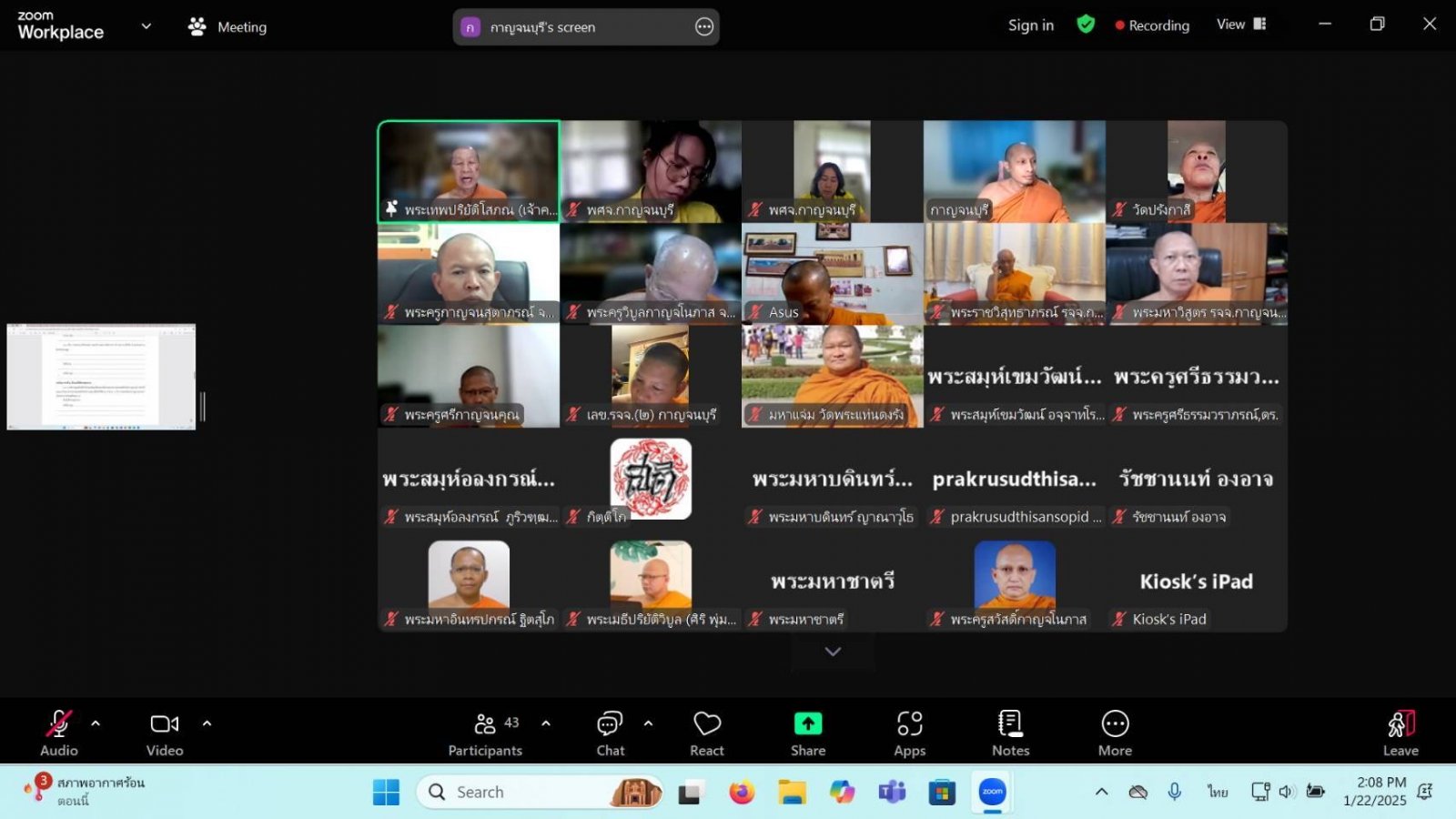Expand audio options arrow next to Audio
The image size is (1456, 819).
coord(96,724)
